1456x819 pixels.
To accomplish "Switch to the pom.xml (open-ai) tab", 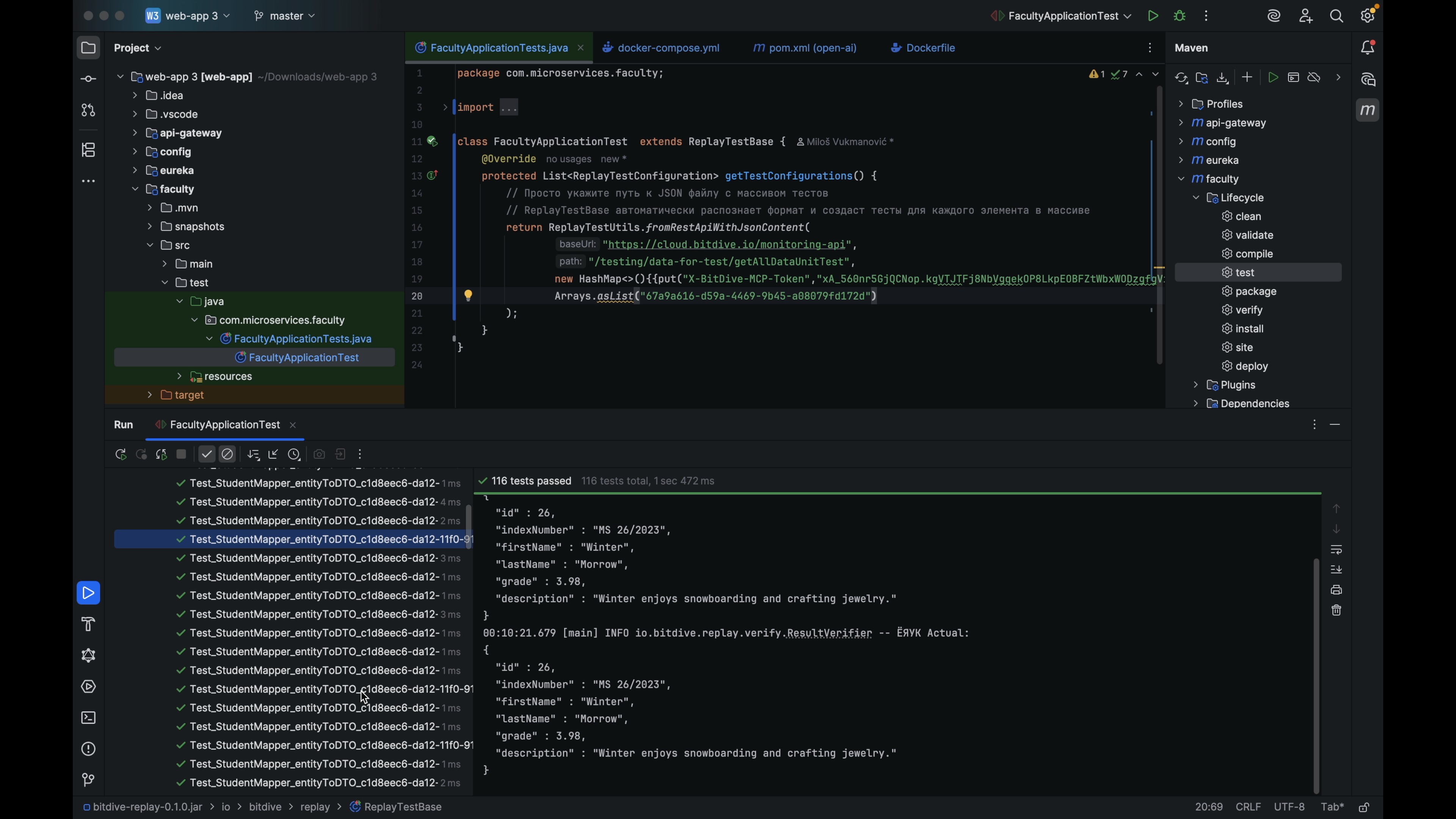I will tap(805, 47).
